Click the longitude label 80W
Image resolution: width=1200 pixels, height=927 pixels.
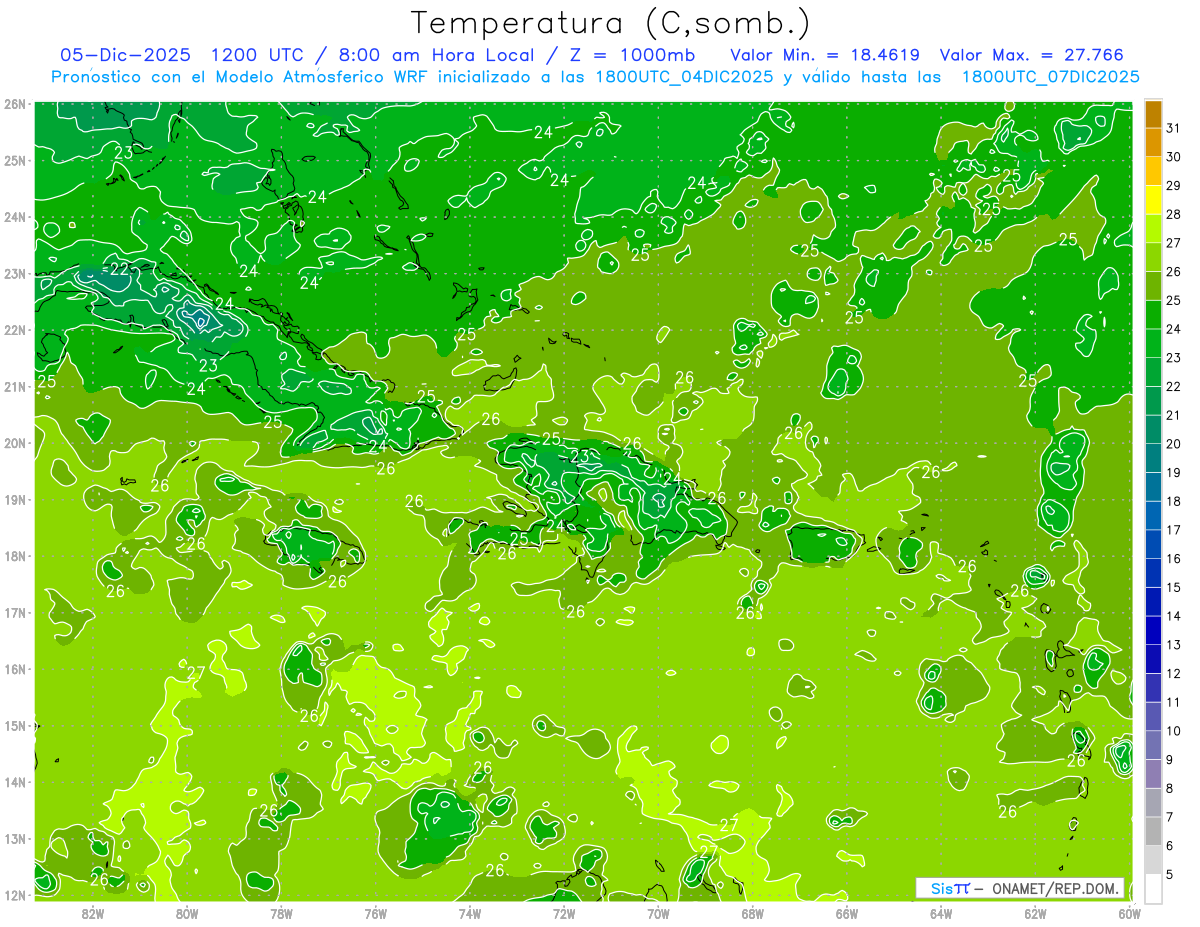(187, 913)
